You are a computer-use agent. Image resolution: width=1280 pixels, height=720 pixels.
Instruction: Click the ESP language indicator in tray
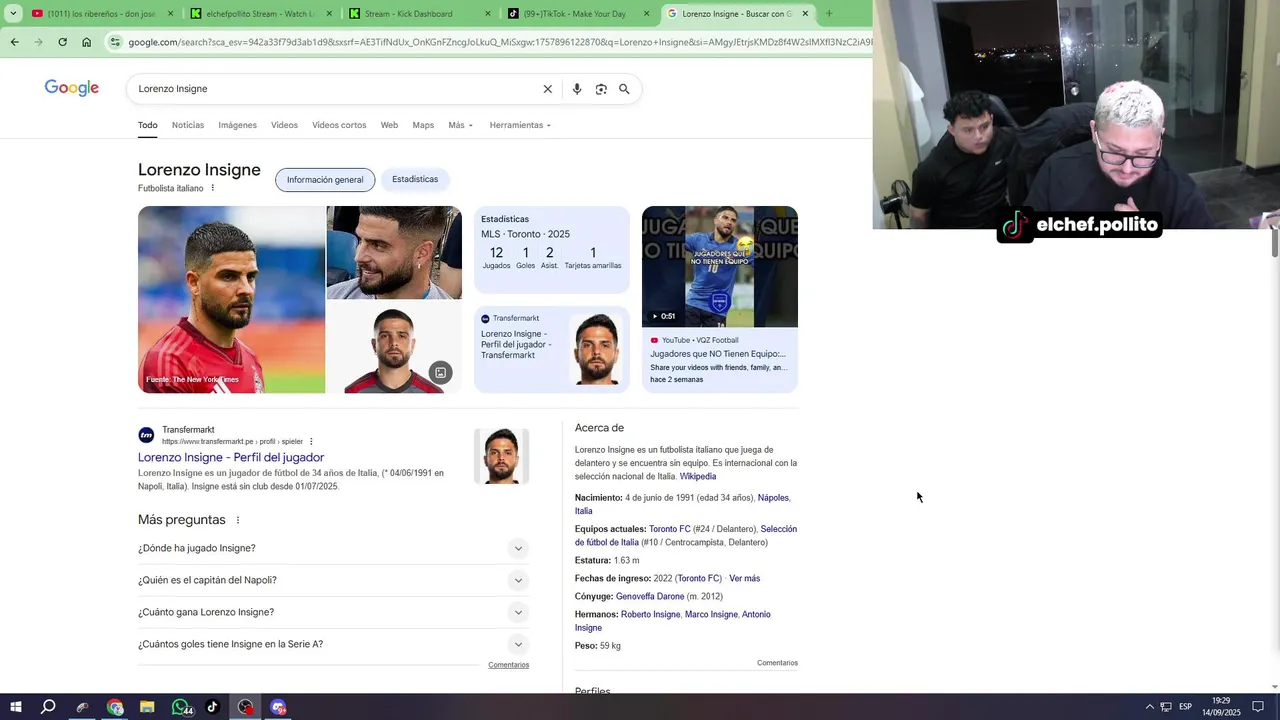(x=1185, y=707)
